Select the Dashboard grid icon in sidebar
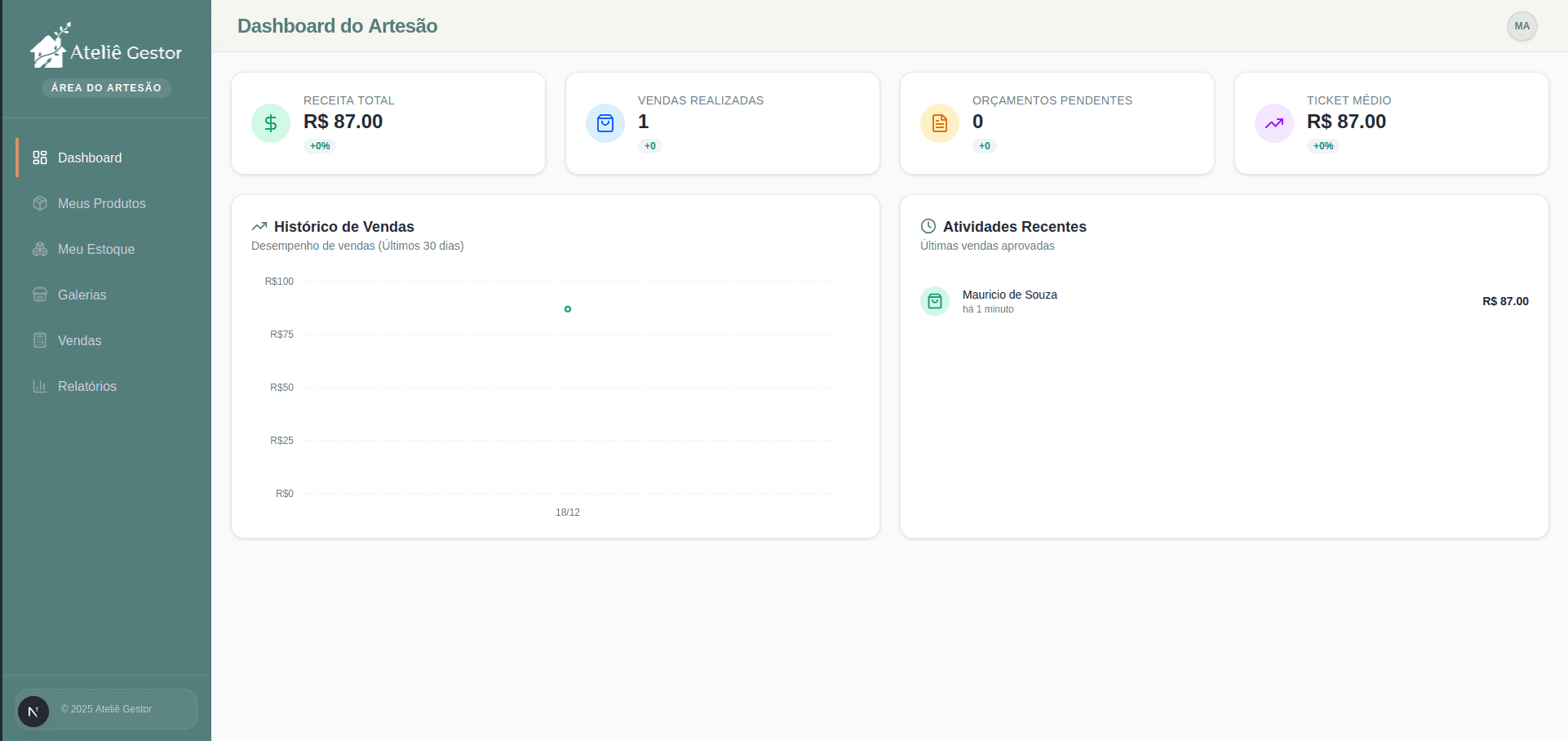This screenshot has width=1568, height=741. tap(39, 158)
